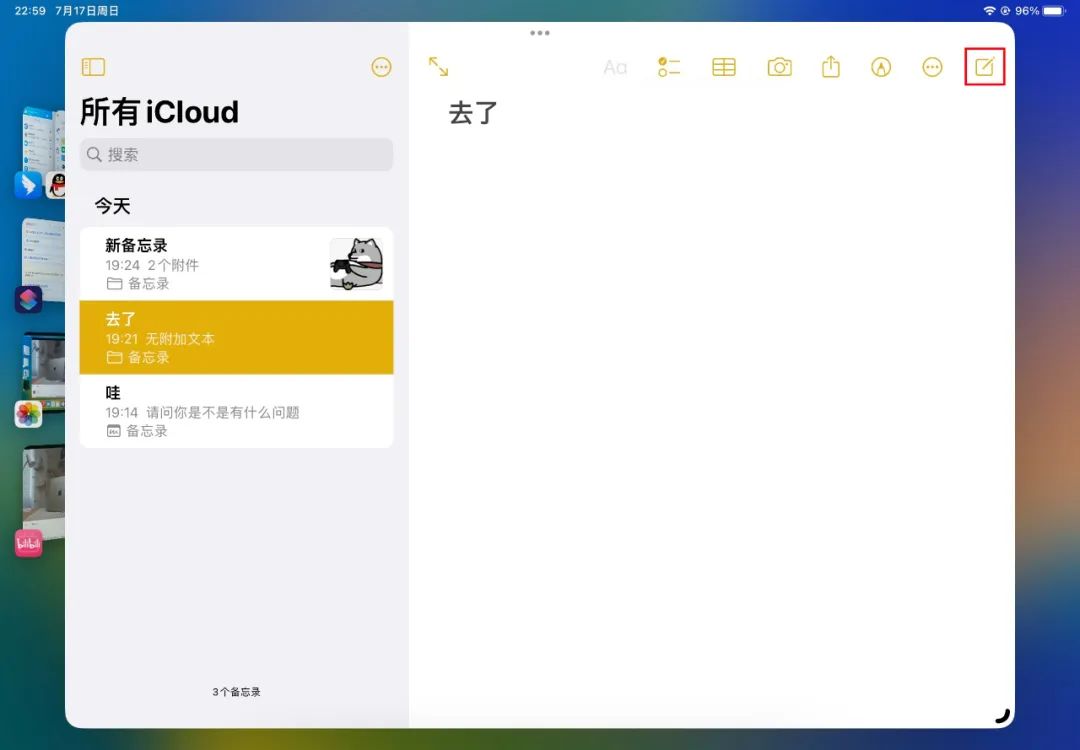Open the note's more options menu
Viewport: 1080px width, 750px height.
[932, 67]
